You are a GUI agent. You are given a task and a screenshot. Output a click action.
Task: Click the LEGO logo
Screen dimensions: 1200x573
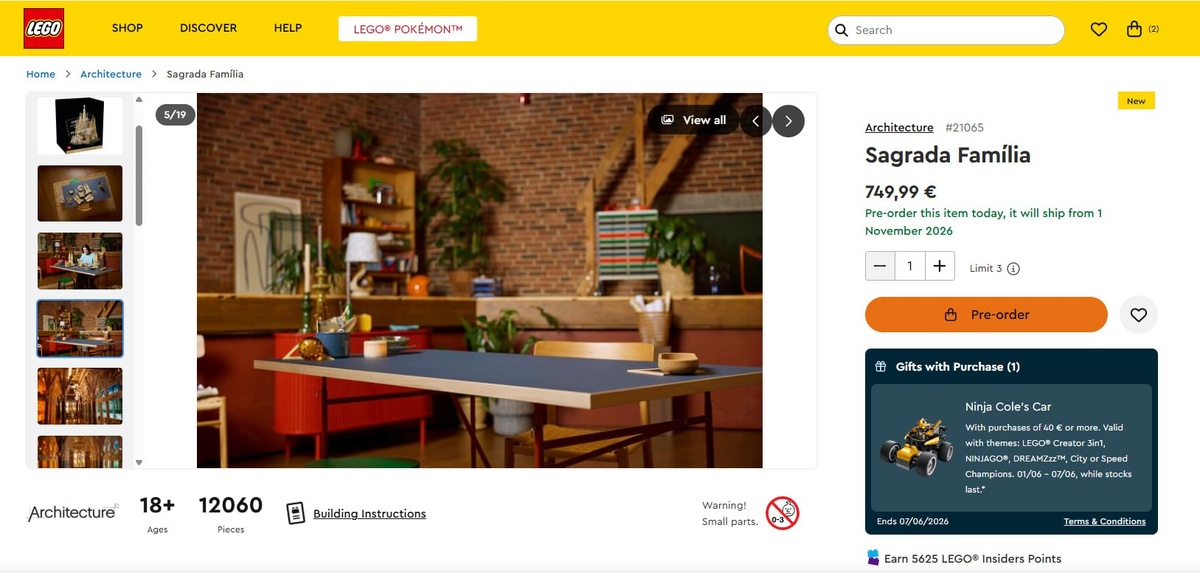pyautogui.click(x=44, y=28)
